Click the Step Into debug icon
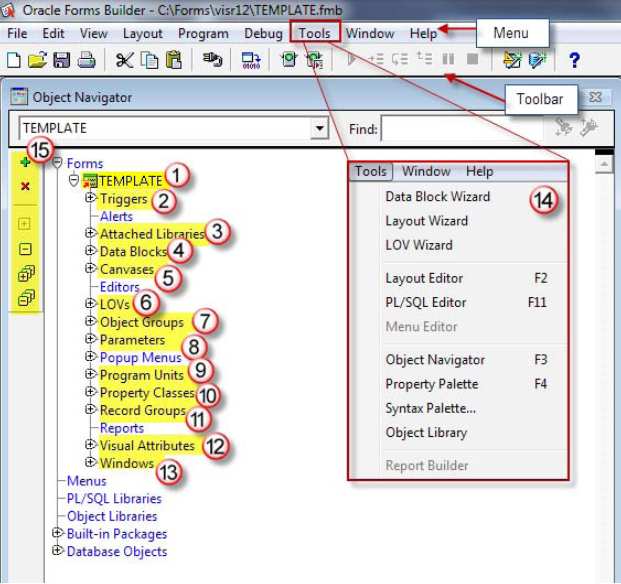The width and height of the screenshot is (621, 584). click(x=375, y=59)
